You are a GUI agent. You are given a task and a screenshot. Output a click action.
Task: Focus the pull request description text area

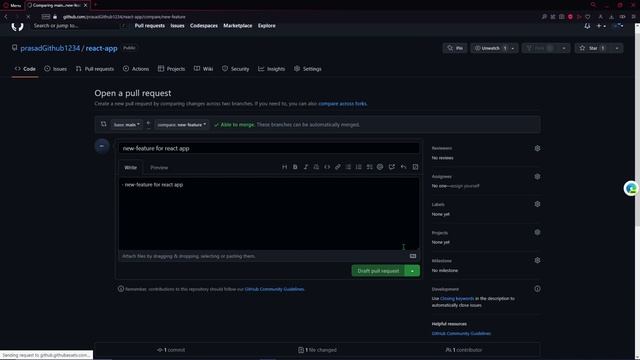point(269,213)
